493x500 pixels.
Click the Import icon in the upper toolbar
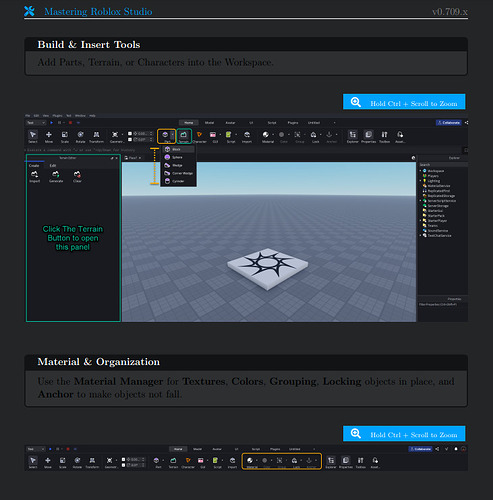click(247, 136)
